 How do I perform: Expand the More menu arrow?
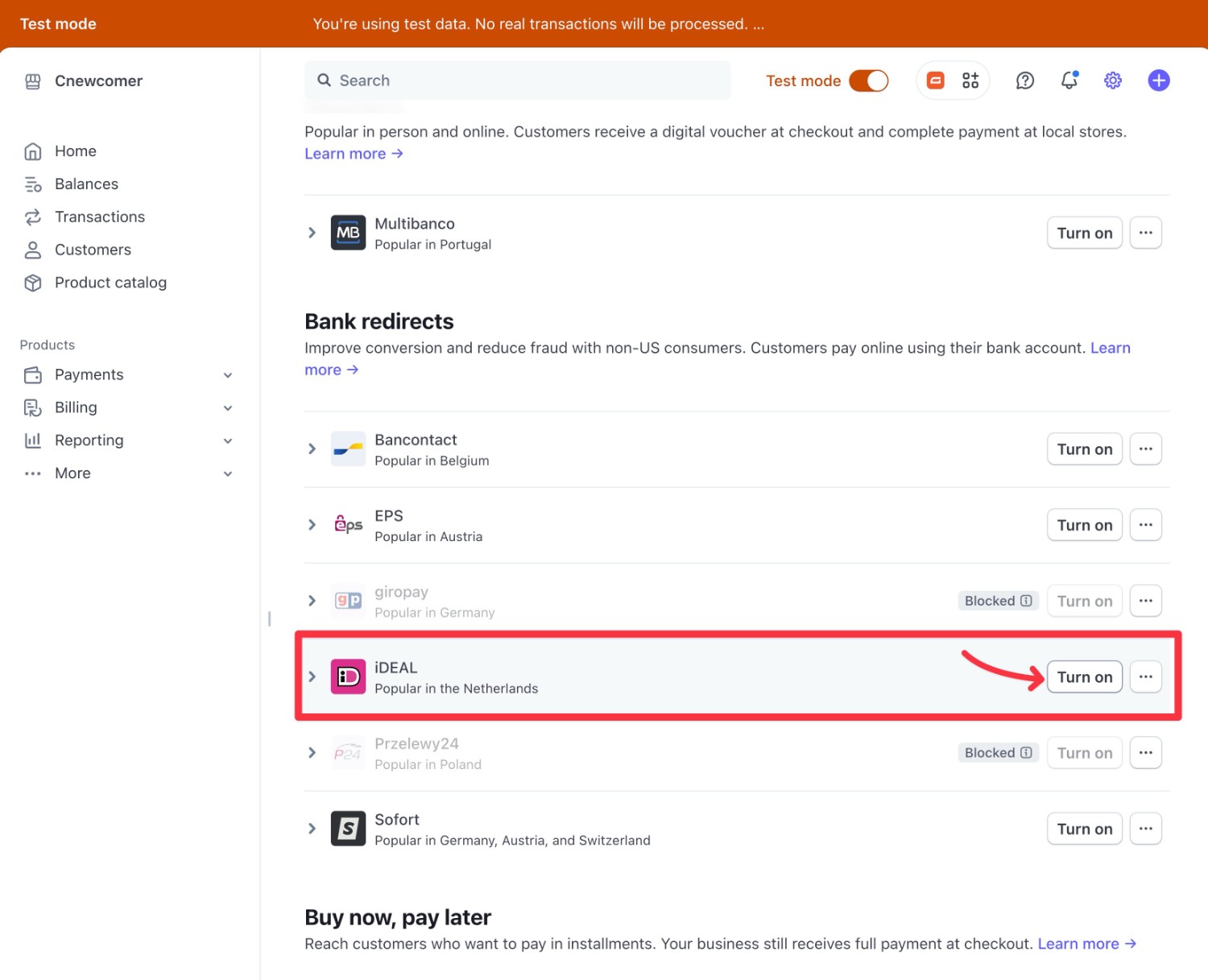228,473
